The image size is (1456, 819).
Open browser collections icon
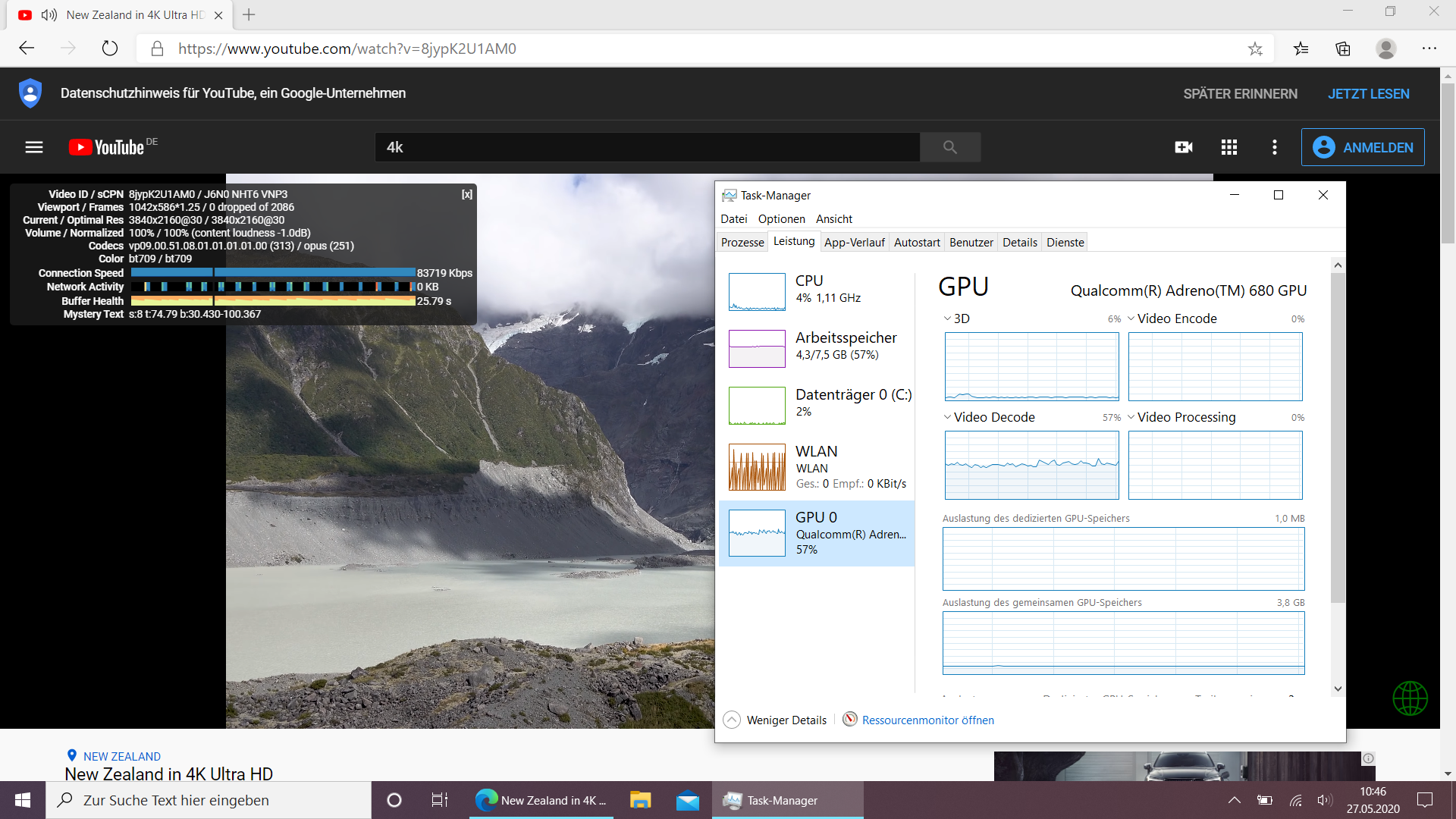coord(1343,49)
